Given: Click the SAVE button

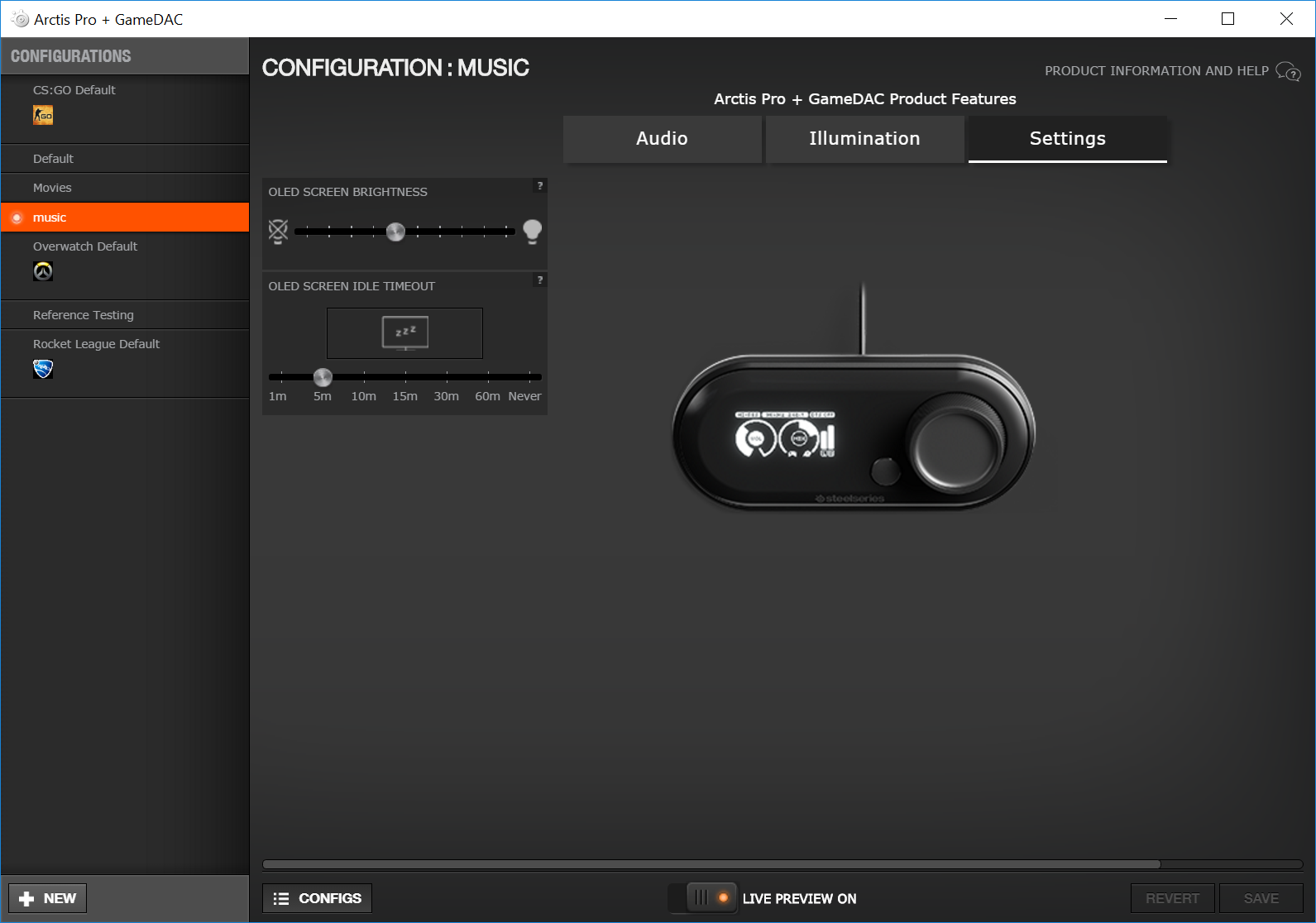Looking at the screenshot, I should click(1261, 898).
